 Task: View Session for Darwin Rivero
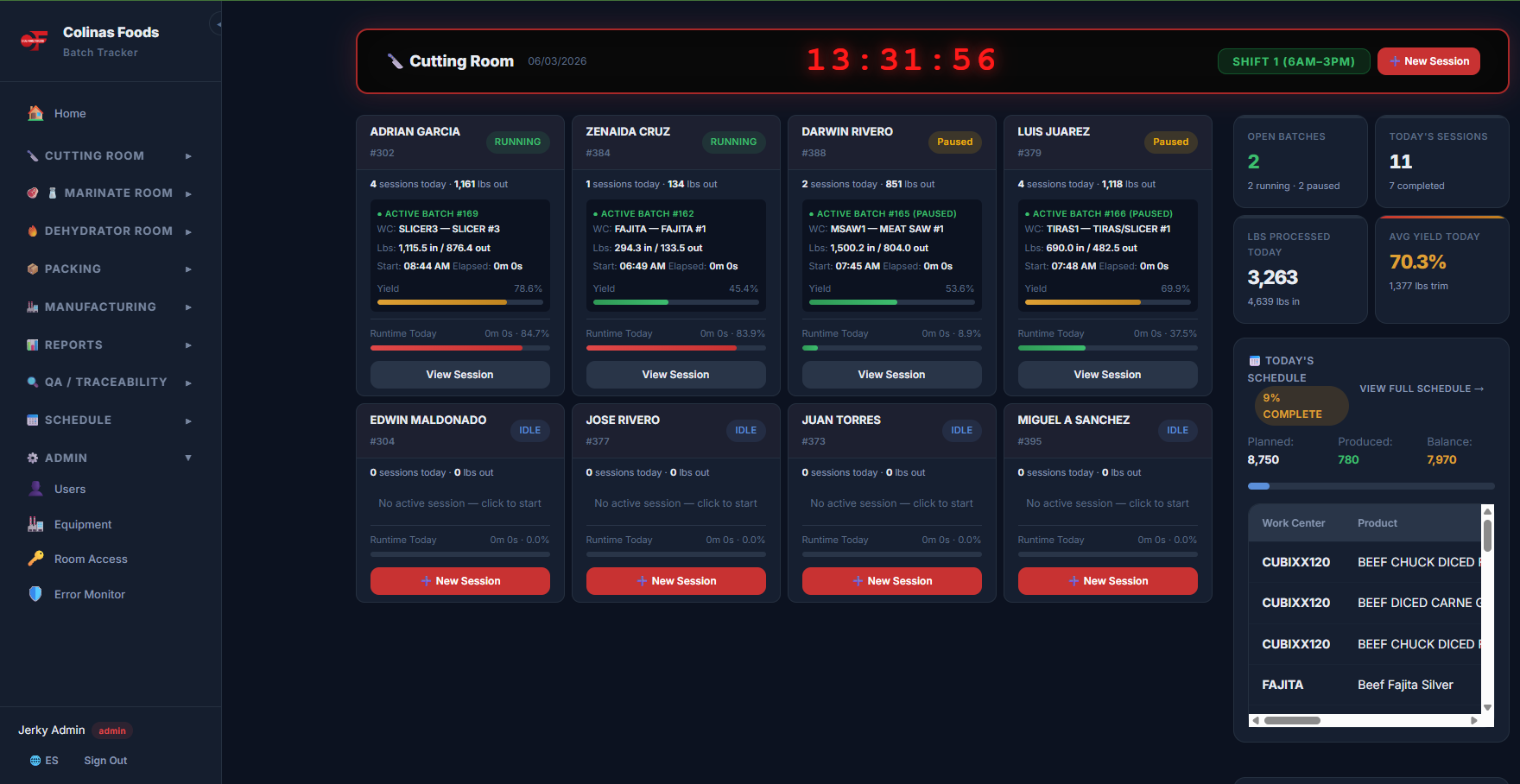tap(891, 375)
